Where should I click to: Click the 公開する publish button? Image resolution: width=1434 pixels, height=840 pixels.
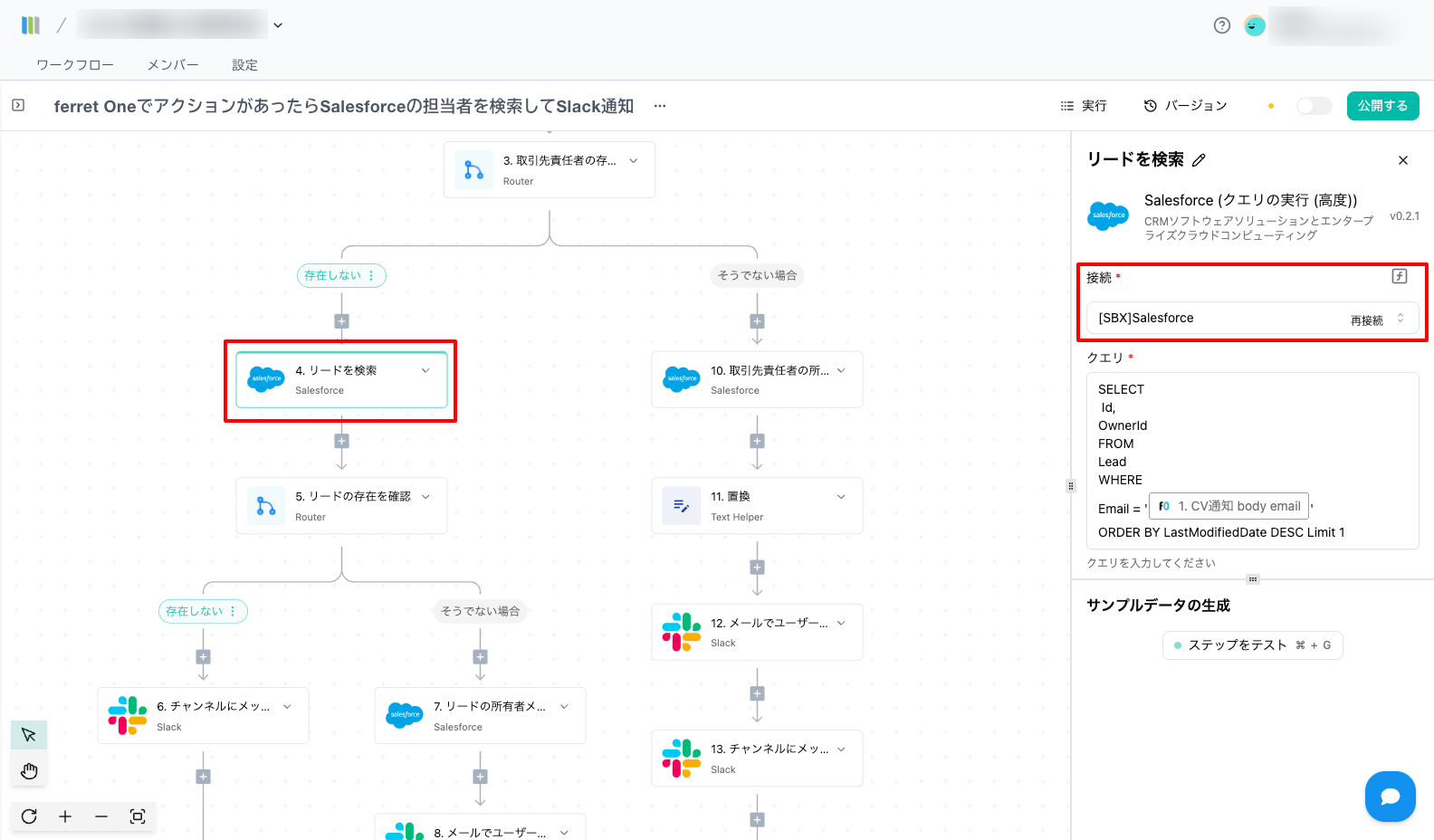pyautogui.click(x=1382, y=106)
